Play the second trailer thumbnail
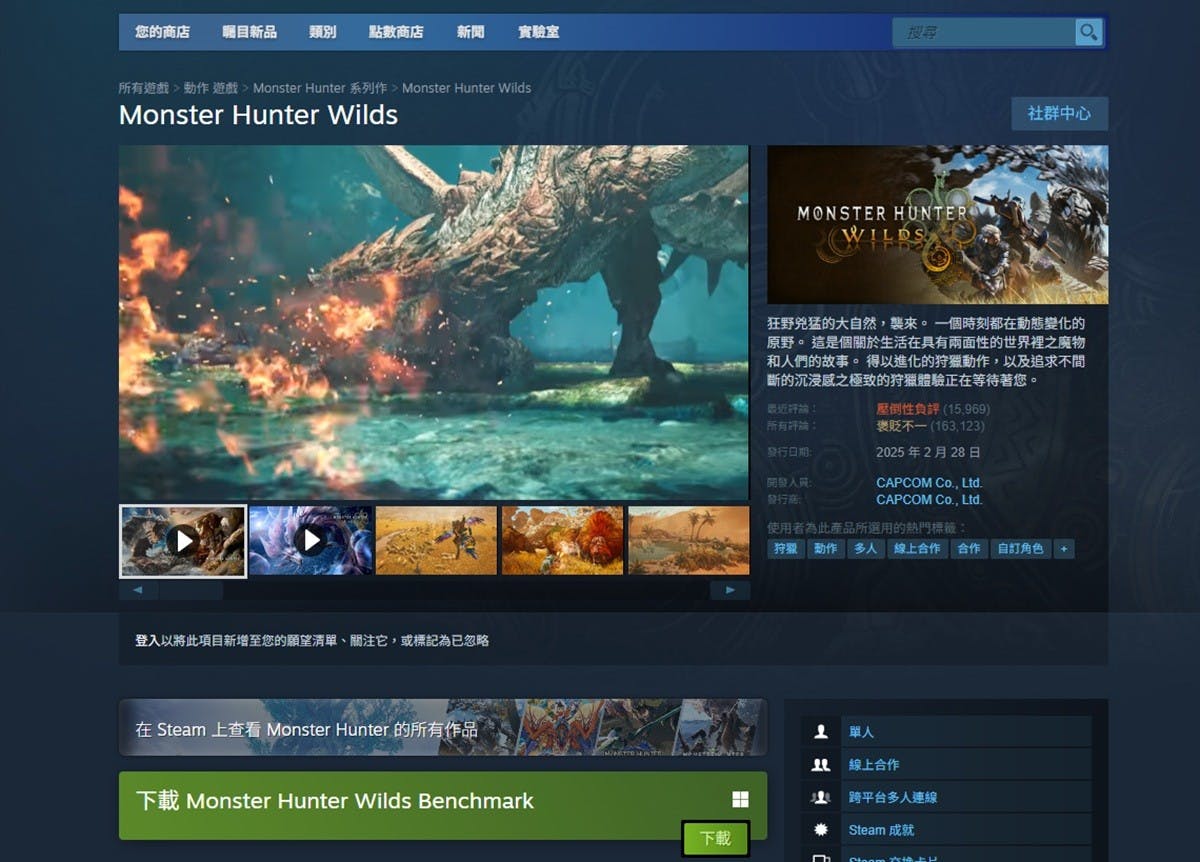This screenshot has width=1200, height=862. tap(311, 541)
